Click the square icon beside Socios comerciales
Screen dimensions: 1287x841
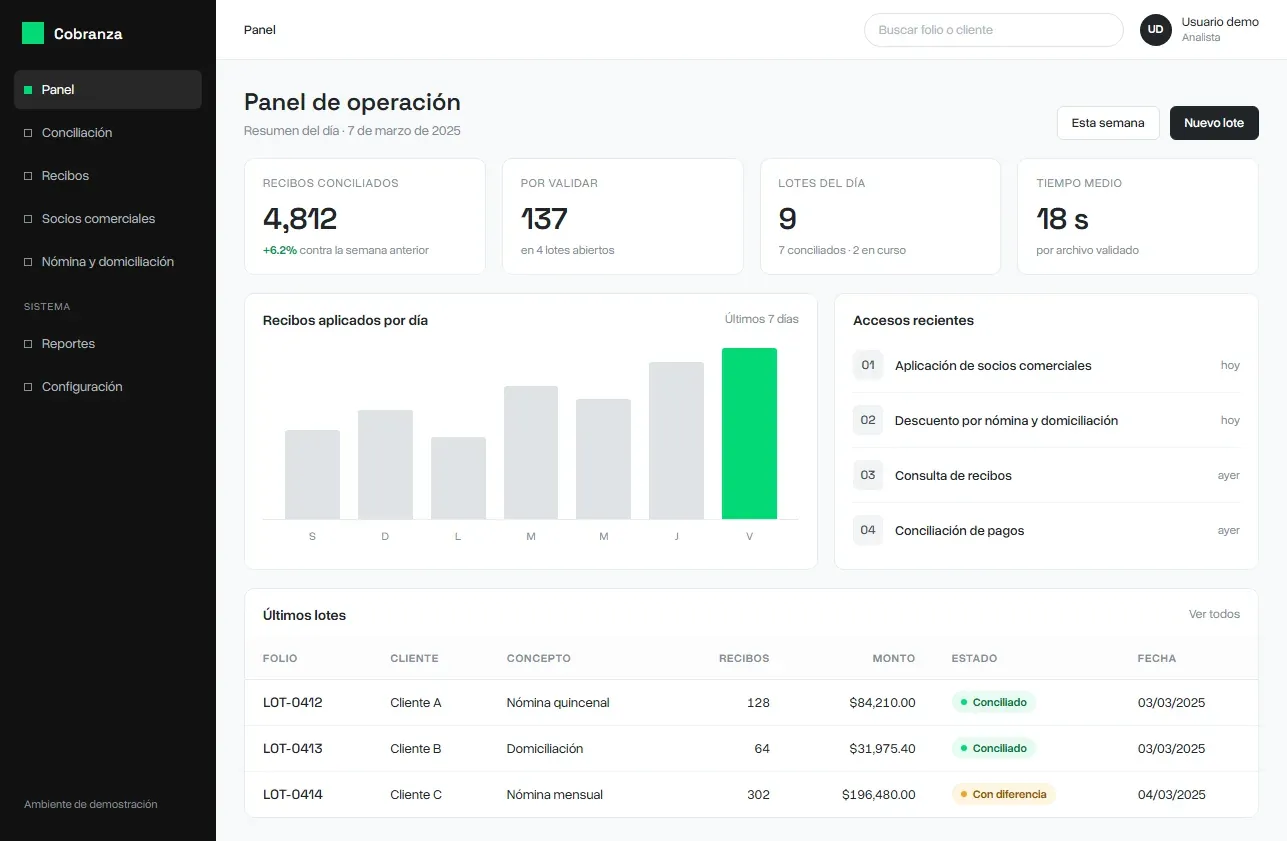(28, 219)
